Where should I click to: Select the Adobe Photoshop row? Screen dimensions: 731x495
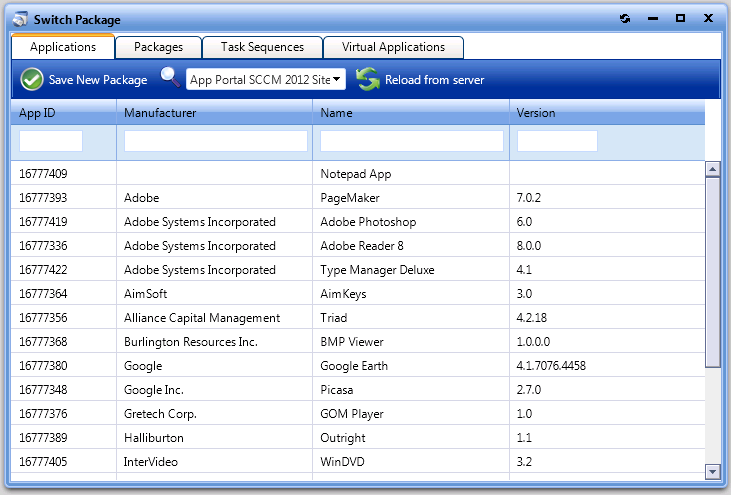point(358,221)
